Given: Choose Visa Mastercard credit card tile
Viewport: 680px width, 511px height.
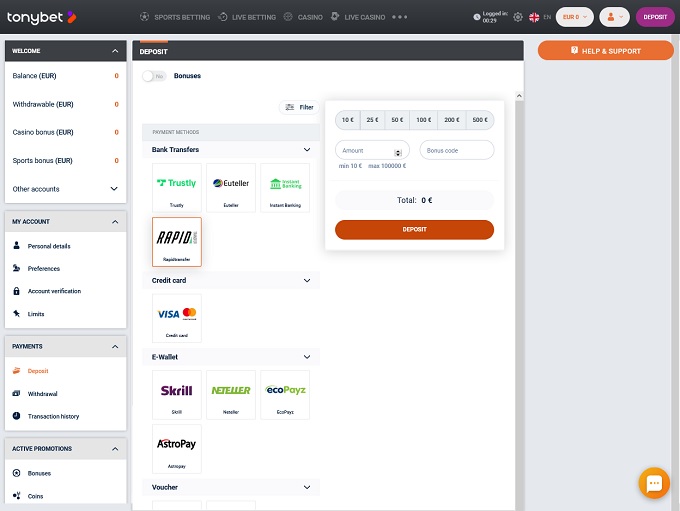Looking at the screenshot, I should click(177, 317).
